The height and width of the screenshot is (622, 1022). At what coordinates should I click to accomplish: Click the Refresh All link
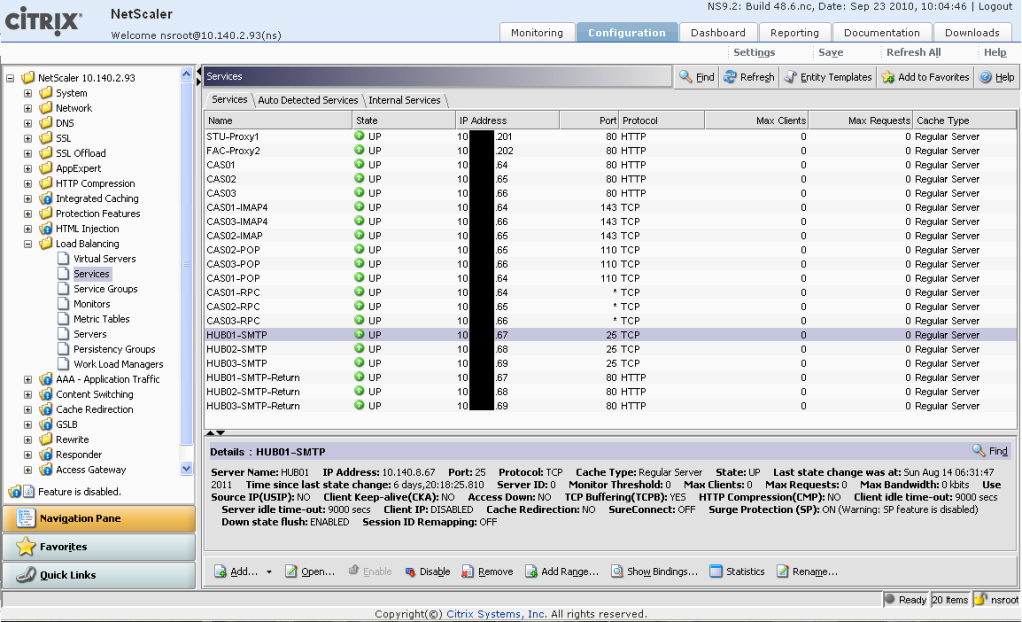coord(913,52)
